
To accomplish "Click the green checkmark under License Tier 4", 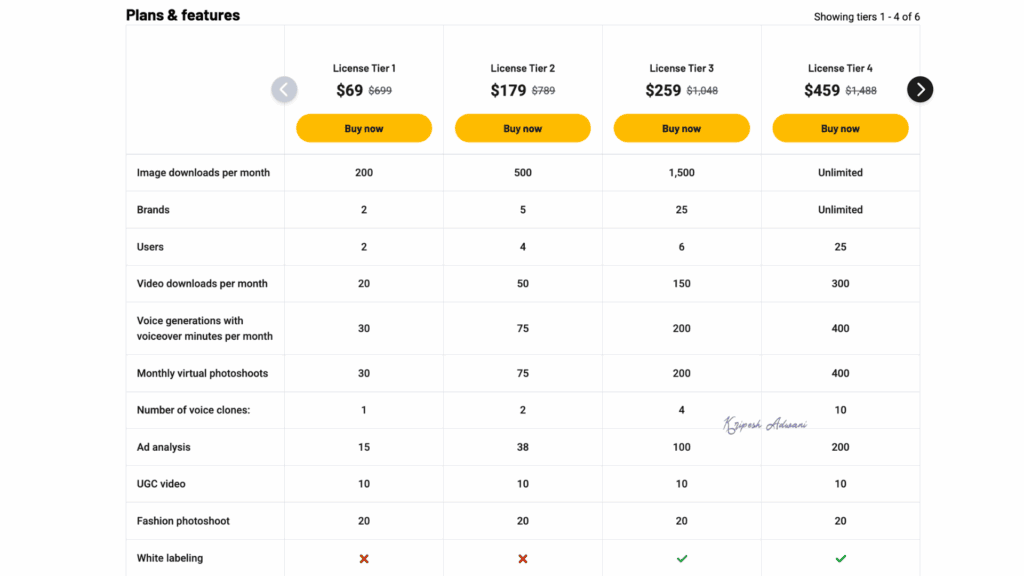I will [x=840, y=558].
